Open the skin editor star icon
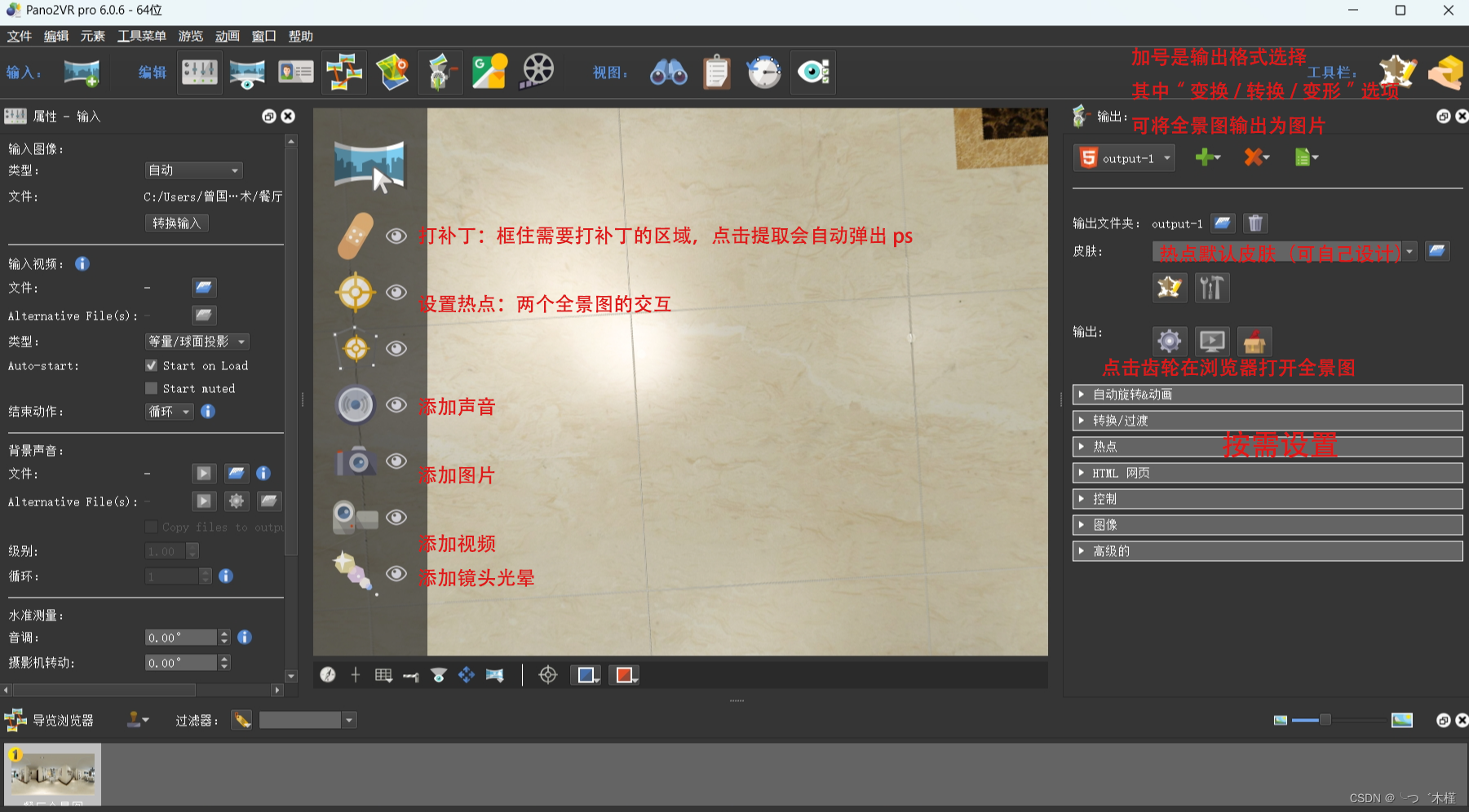 click(x=1169, y=287)
